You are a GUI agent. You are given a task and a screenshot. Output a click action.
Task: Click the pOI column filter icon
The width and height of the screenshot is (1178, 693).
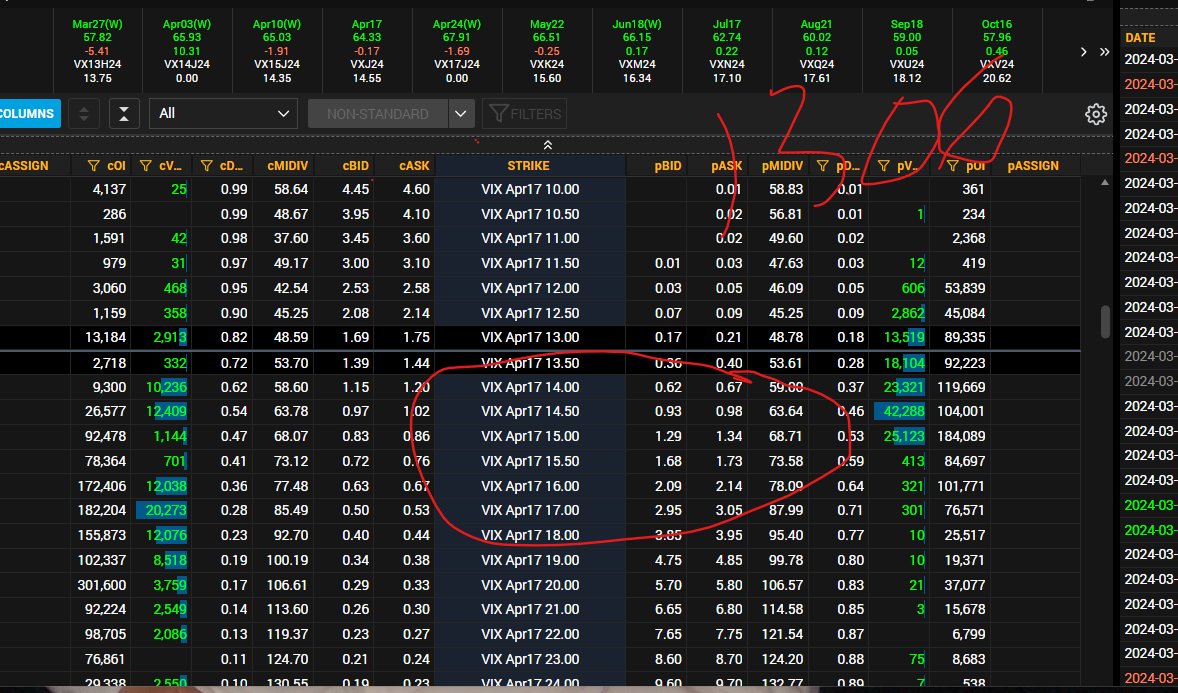pos(952,166)
